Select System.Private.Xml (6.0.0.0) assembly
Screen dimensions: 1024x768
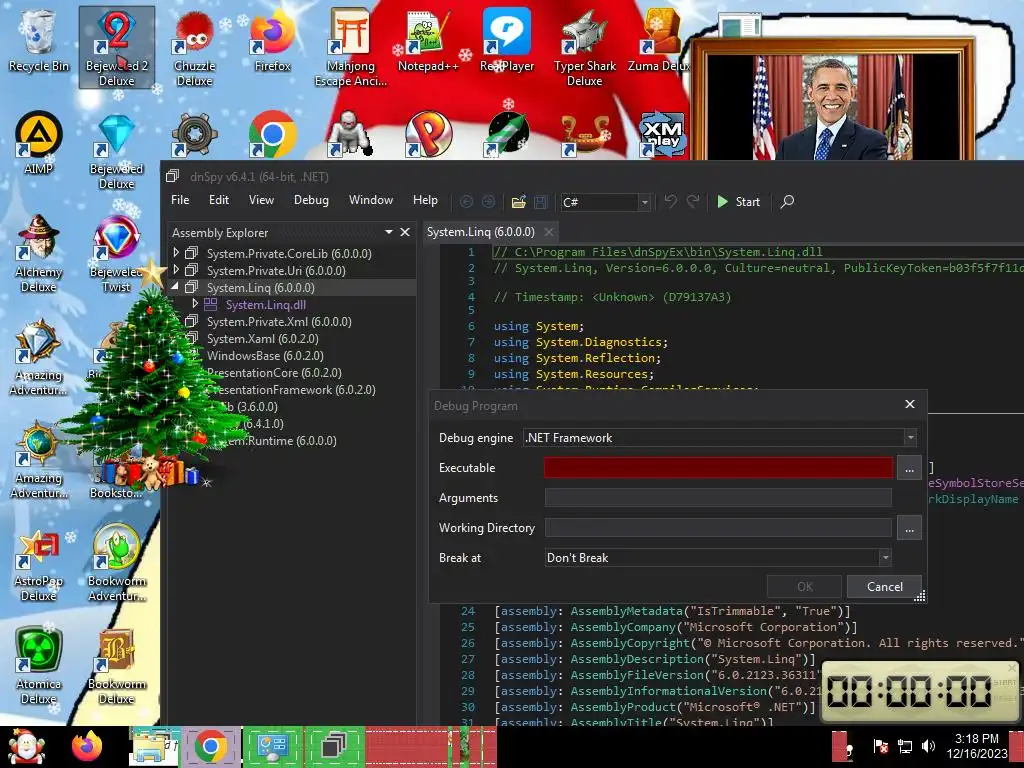[x=279, y=321]
